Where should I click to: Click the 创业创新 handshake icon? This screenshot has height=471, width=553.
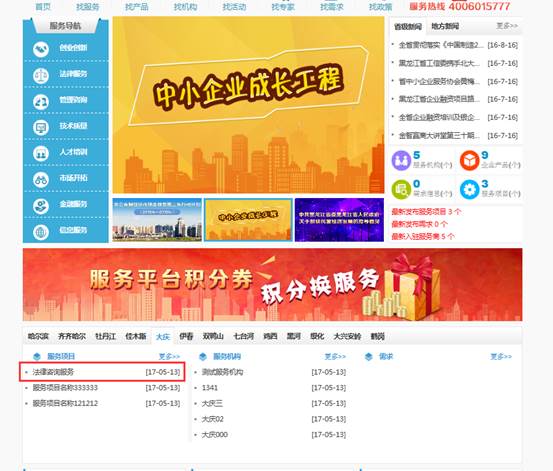pos(41,49)
